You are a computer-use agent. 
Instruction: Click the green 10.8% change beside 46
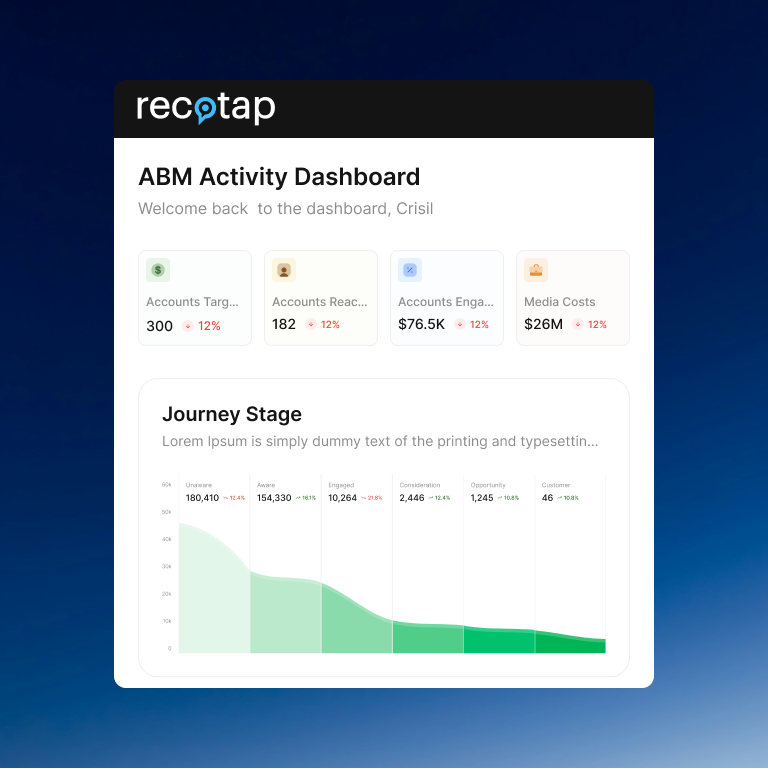(568, 498)
